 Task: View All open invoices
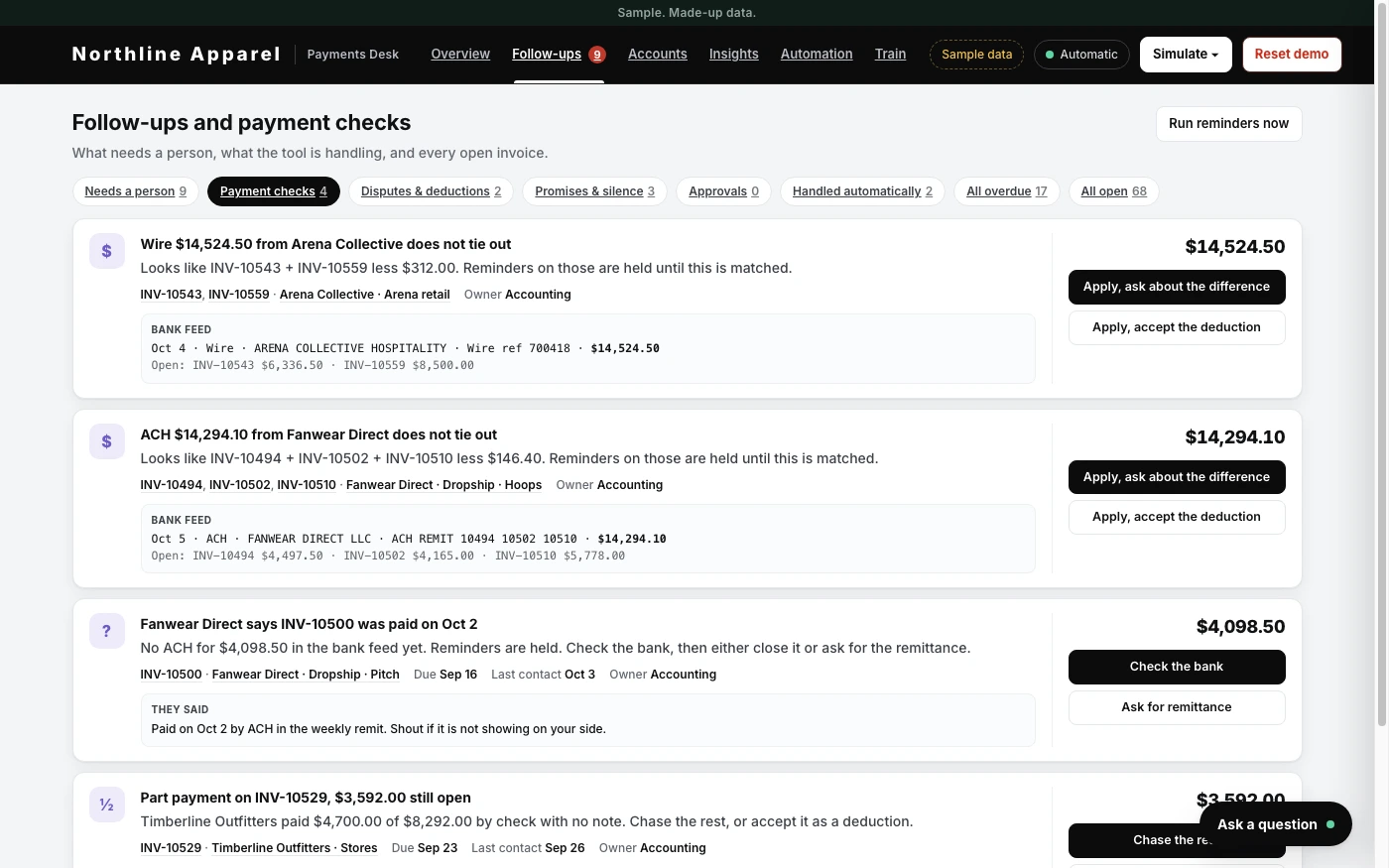click(1114, 191)
